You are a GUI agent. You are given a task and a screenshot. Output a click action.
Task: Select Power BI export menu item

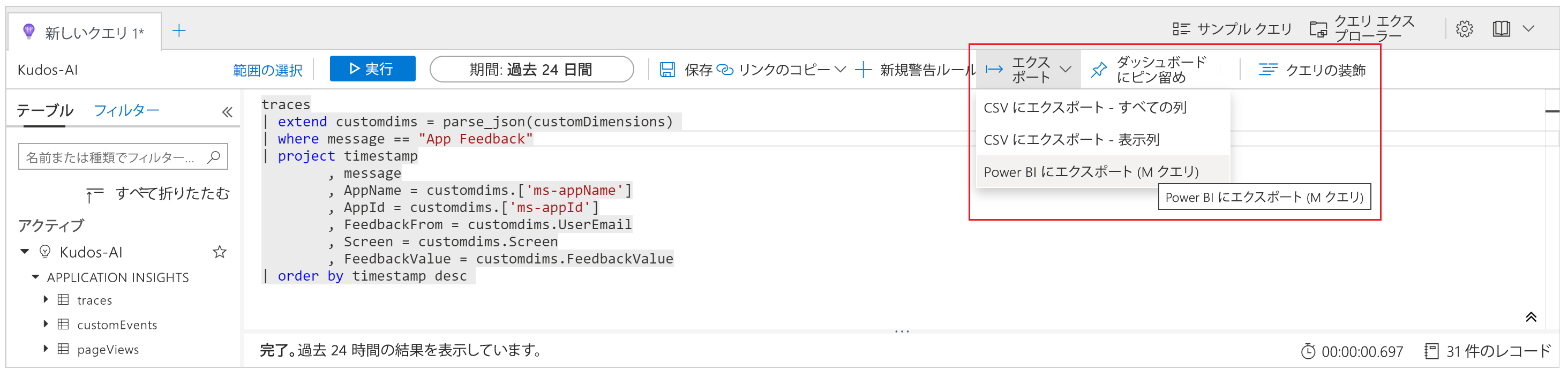click(x=1091, y=172)
